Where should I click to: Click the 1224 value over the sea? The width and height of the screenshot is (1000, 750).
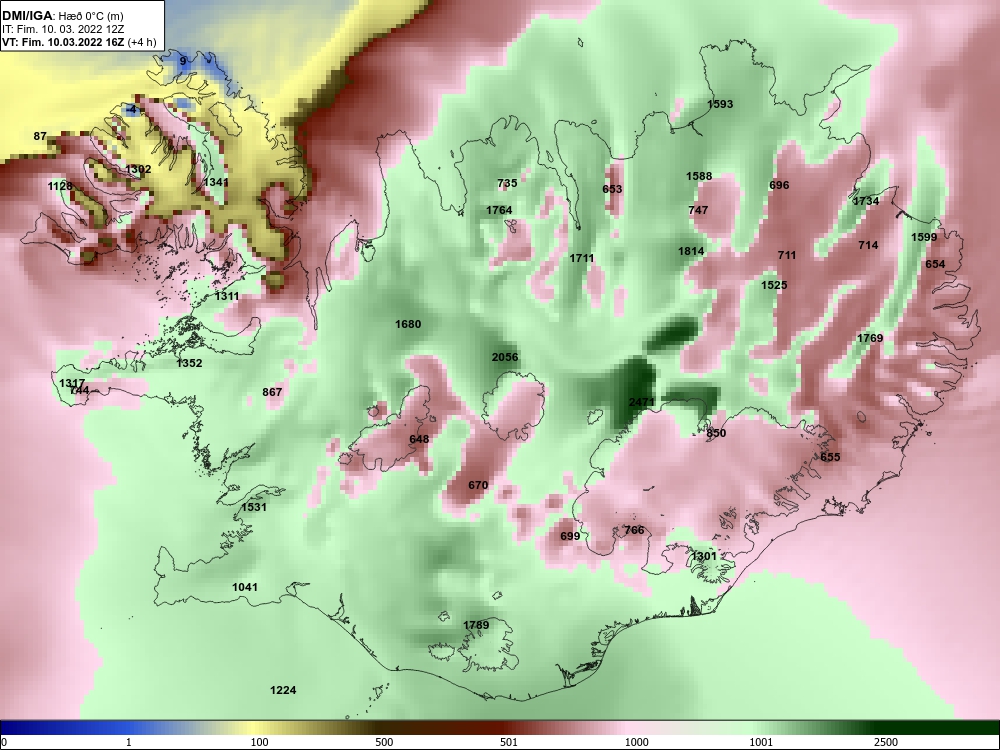pyautogui.click(x=283, y=690)
